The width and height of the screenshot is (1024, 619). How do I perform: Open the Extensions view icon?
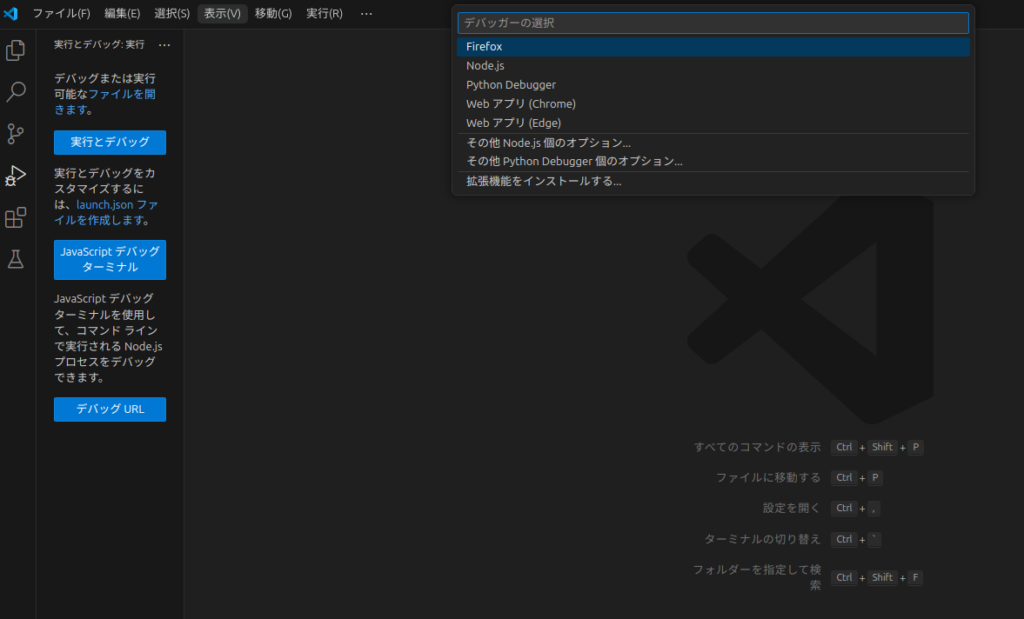click(x=16, y=218)
